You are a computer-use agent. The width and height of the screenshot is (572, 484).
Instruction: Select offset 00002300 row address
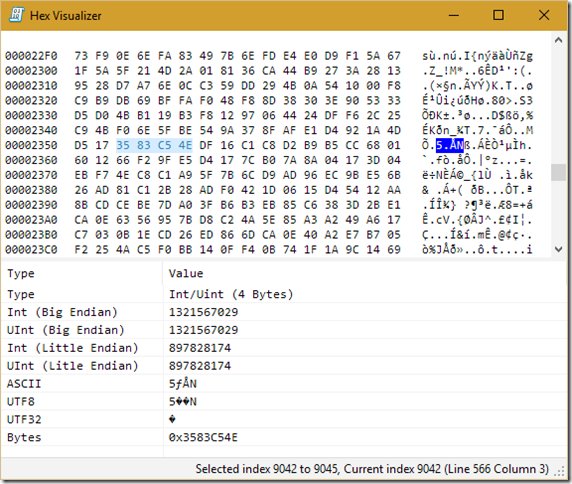(x=31, y=70)
